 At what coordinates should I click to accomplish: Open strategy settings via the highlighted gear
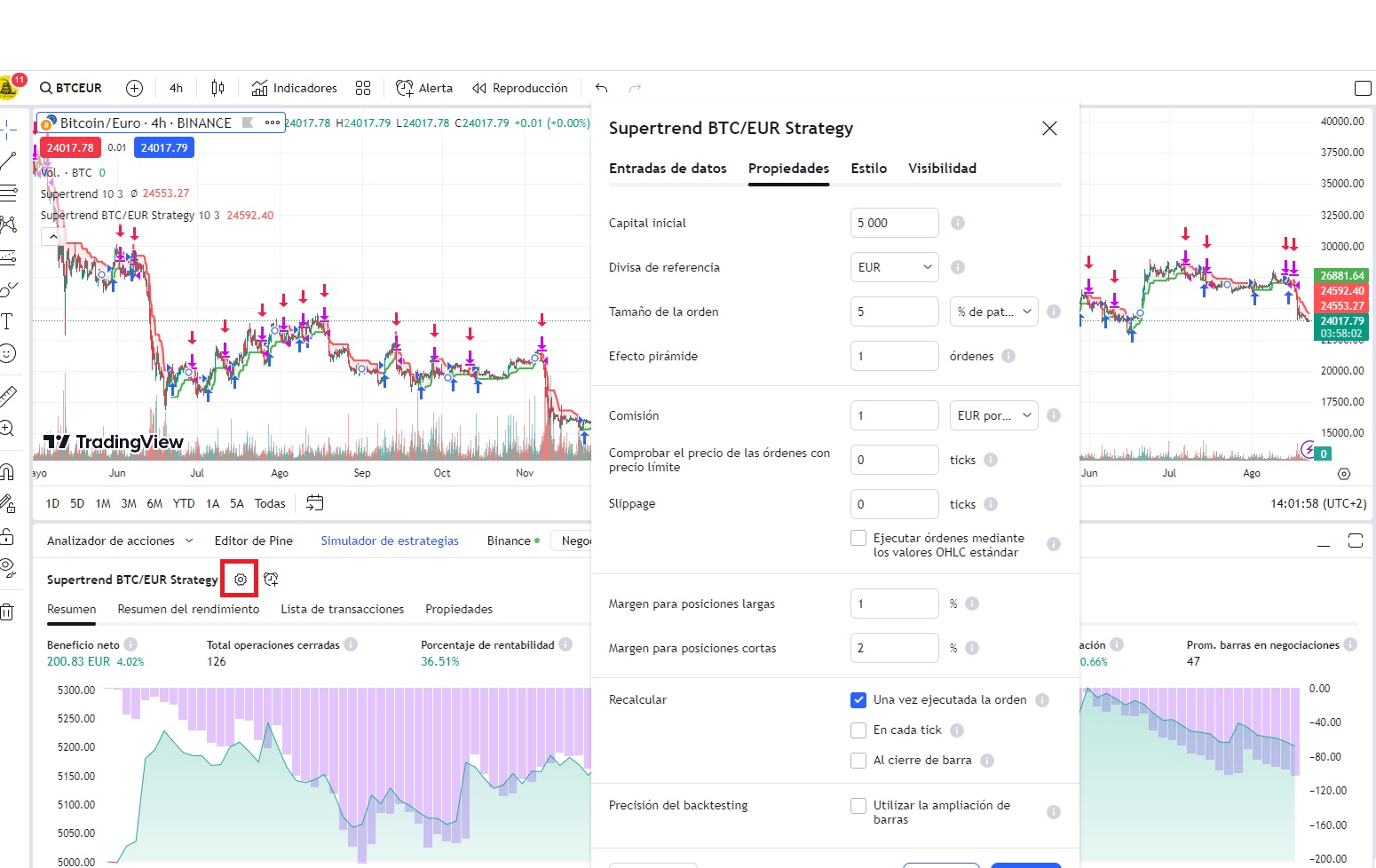[239, 579]
